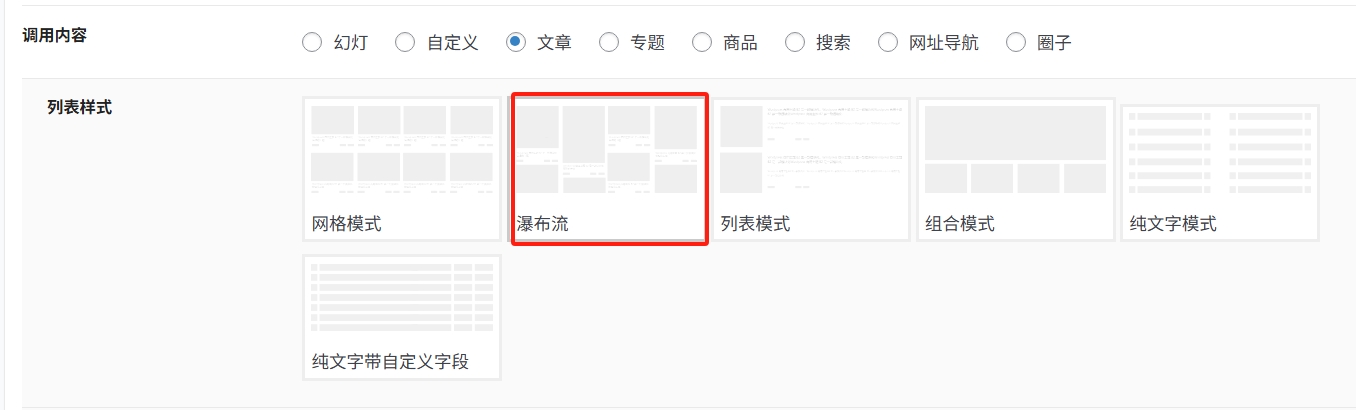The height and width of the screenshot is (410, 1356).
Task: Select the 幻灯 radio button
Action: coord(312,42)
